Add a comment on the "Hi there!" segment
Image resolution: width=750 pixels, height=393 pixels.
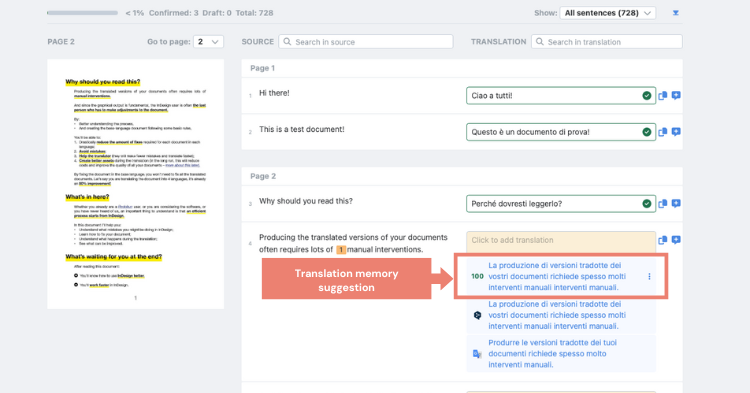point(676,96)
